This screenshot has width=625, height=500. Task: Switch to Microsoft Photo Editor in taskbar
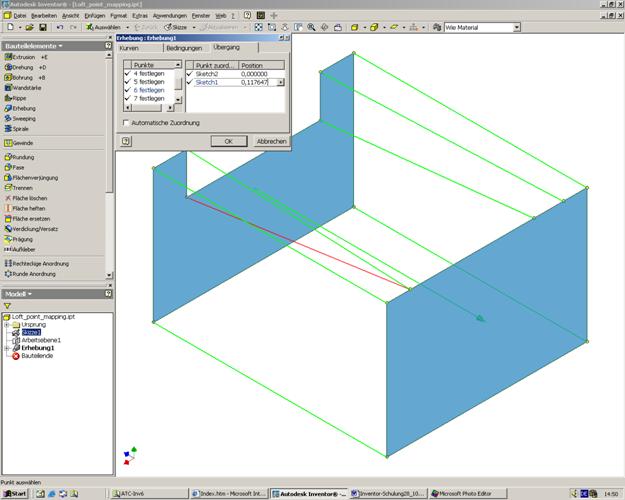tap(468, 494)
